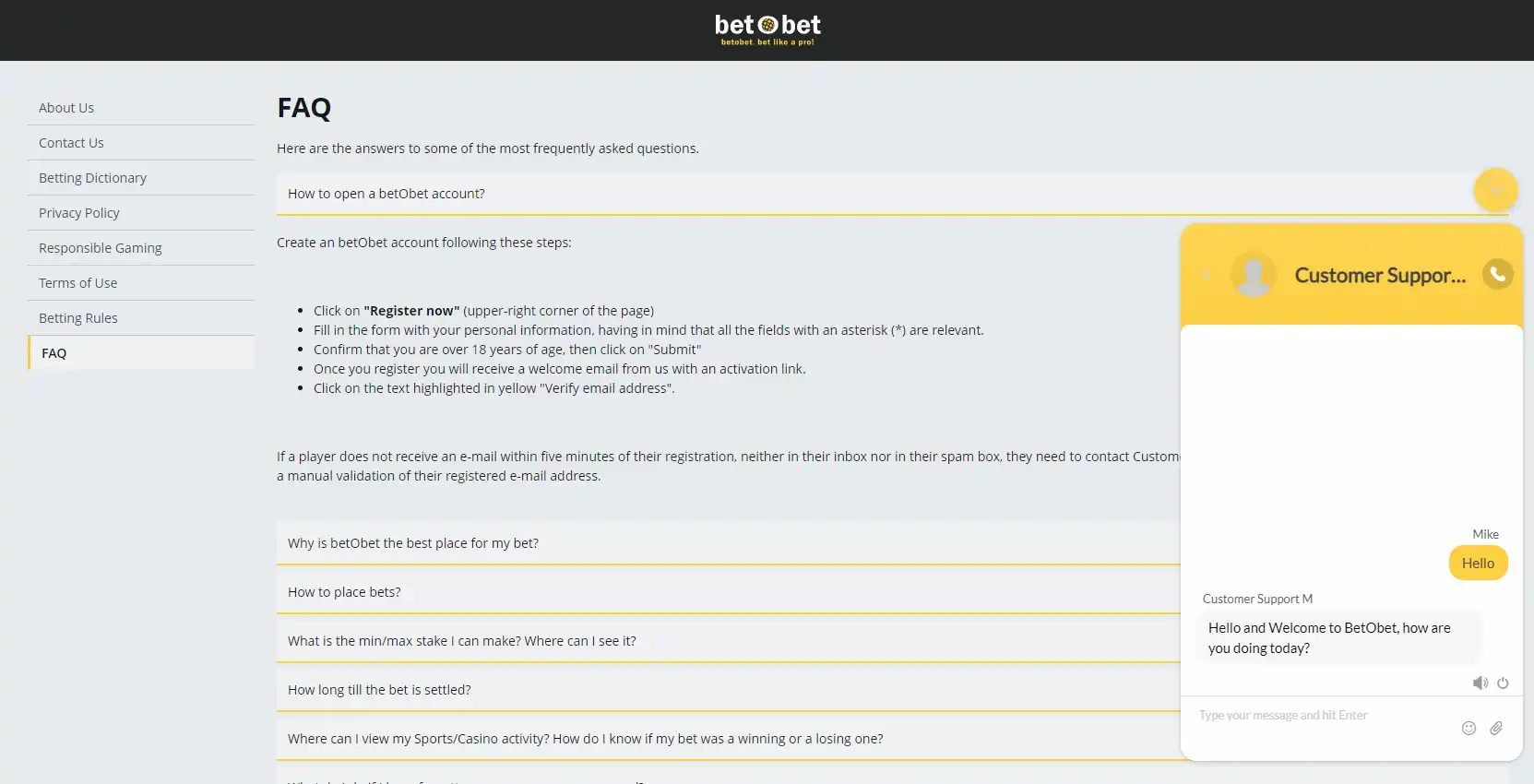Open the About Us sidebar item
Screen dimensions: 1534x784
[66, 108]
